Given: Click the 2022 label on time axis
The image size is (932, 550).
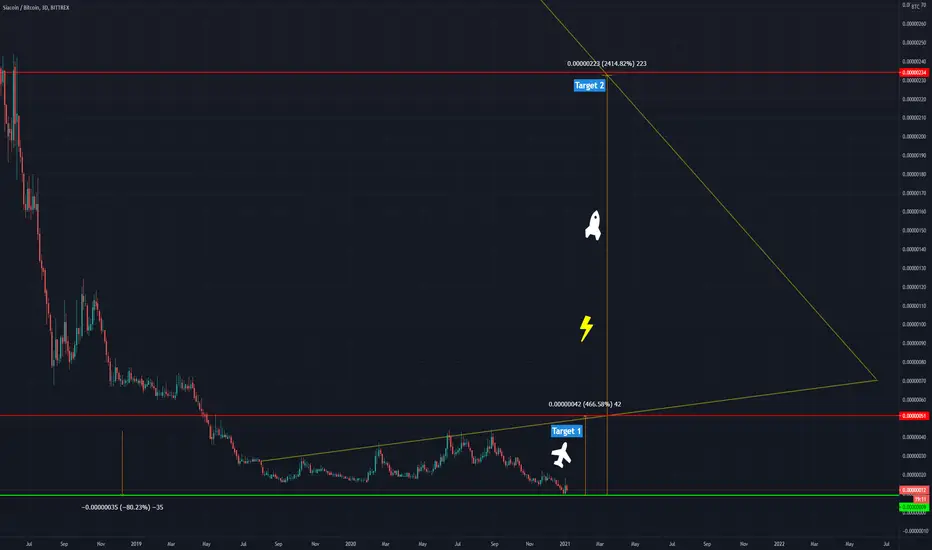Looking at the screenshot, I should pyautogui.click(x=779, y=543).
